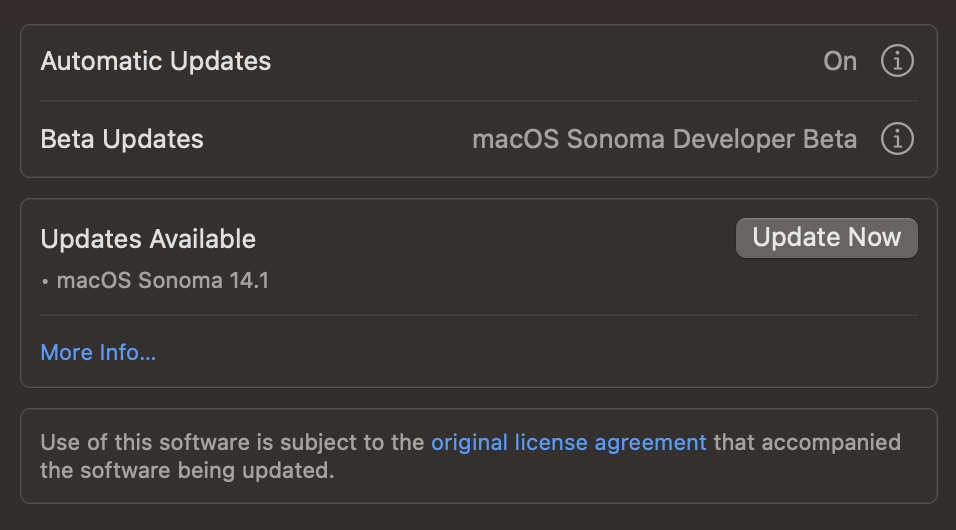The width and height of the screenshot is (956, 530).
Task: Select the Automatic Updates label
Action: tap(155, 61)
